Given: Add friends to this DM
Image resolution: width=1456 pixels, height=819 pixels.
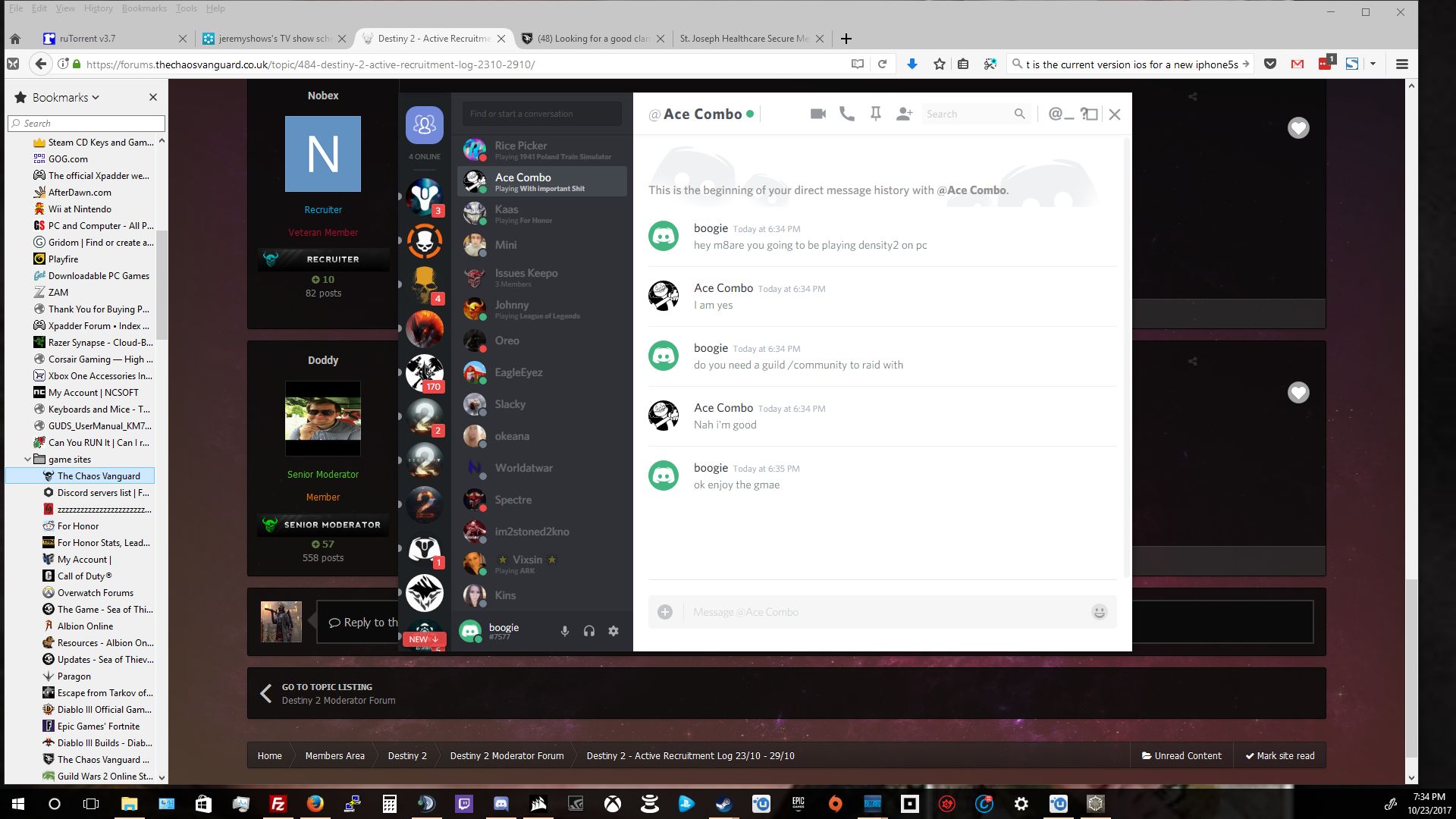Looking at the screenshot, I should pos(904,114).
